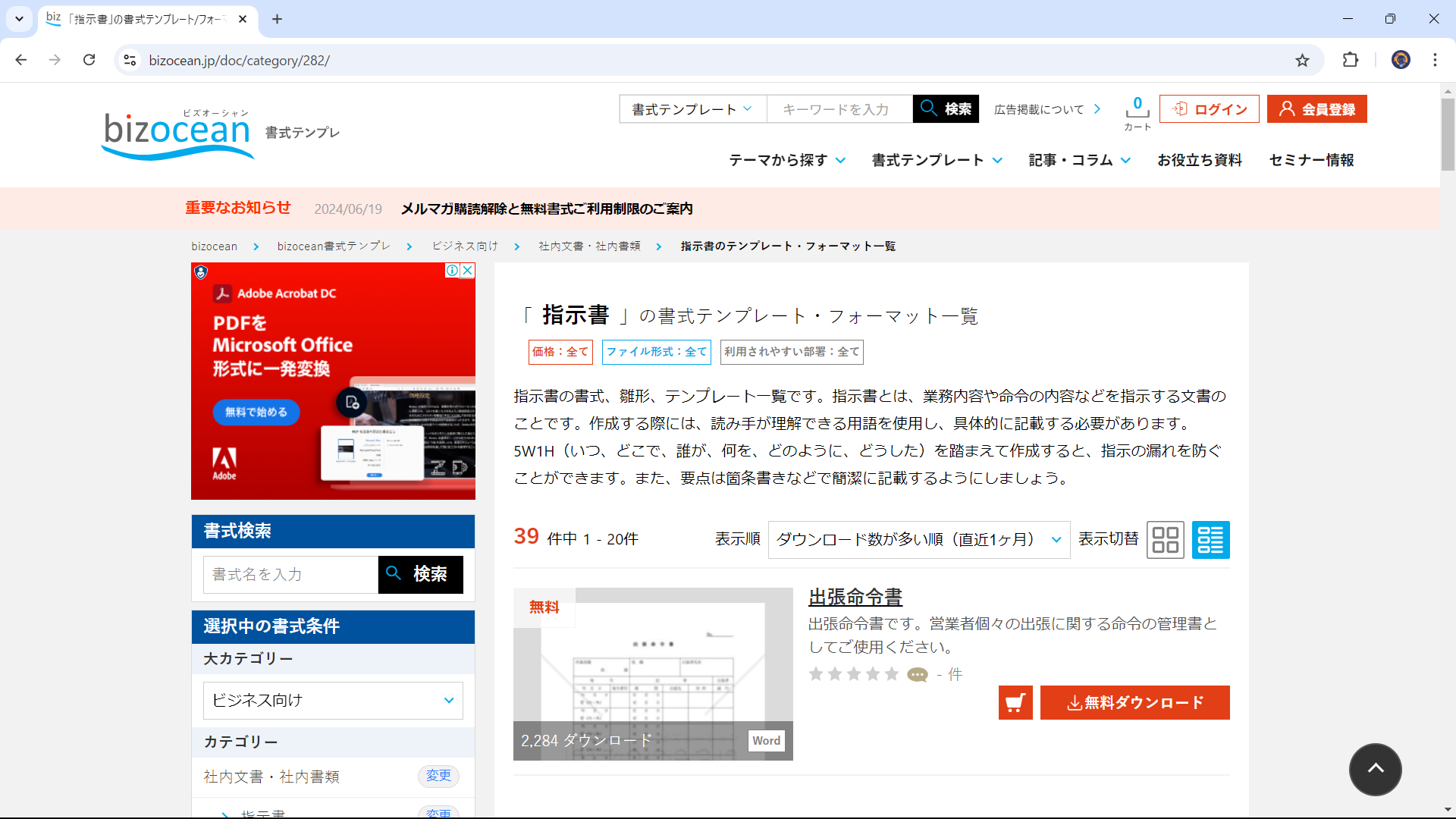Open the tab search dropdown arrow
1456x819 pixels.
click(19, 20)
